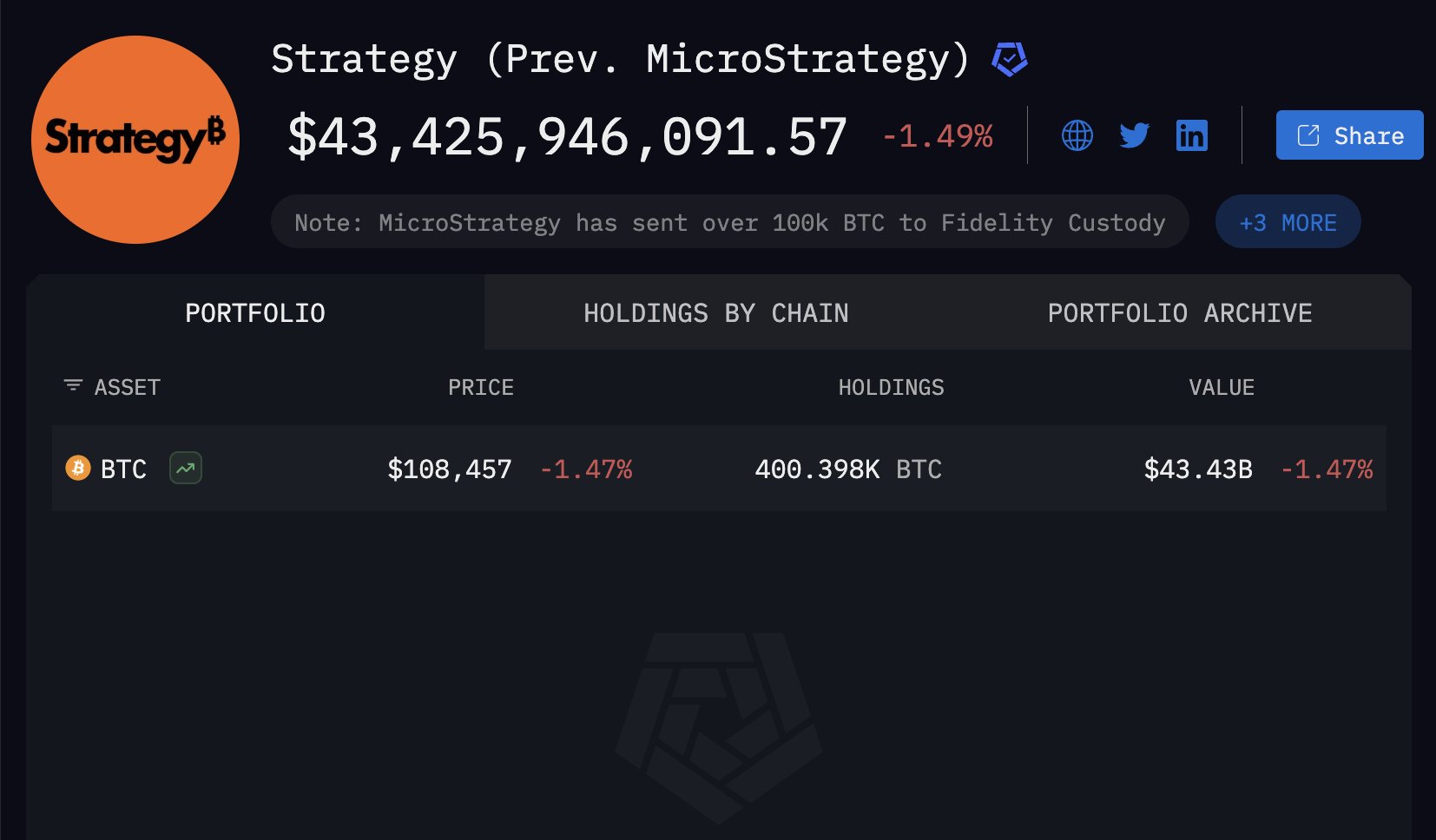Switch to the PORTFOLIO tab
Viewport: 1436px width, 840px height.
click(x=255, y=313)
